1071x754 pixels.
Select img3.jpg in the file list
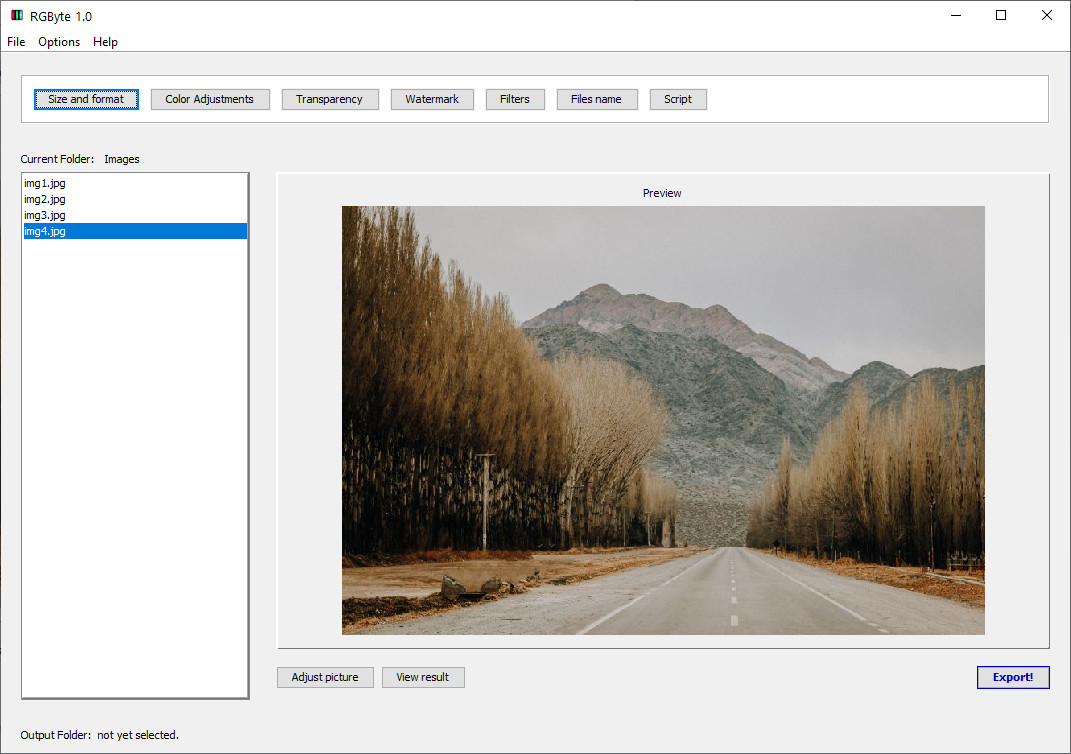tap(45, 215)
